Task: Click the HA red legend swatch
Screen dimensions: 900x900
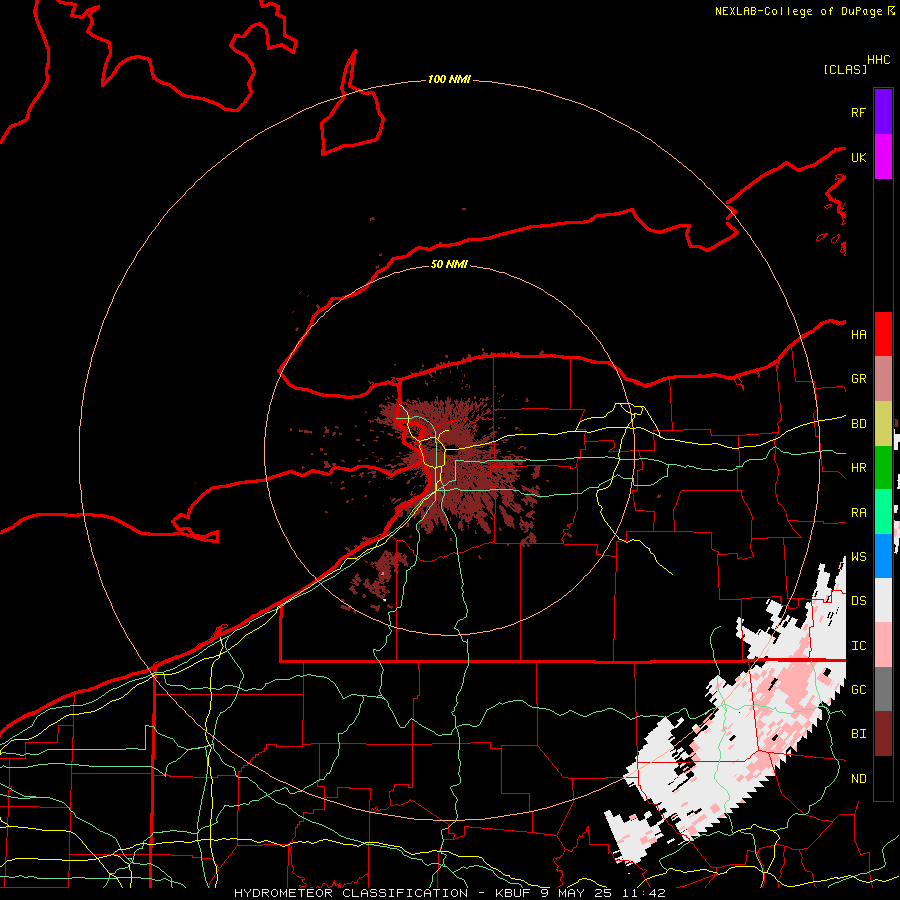Action: (x=883, y=334)
